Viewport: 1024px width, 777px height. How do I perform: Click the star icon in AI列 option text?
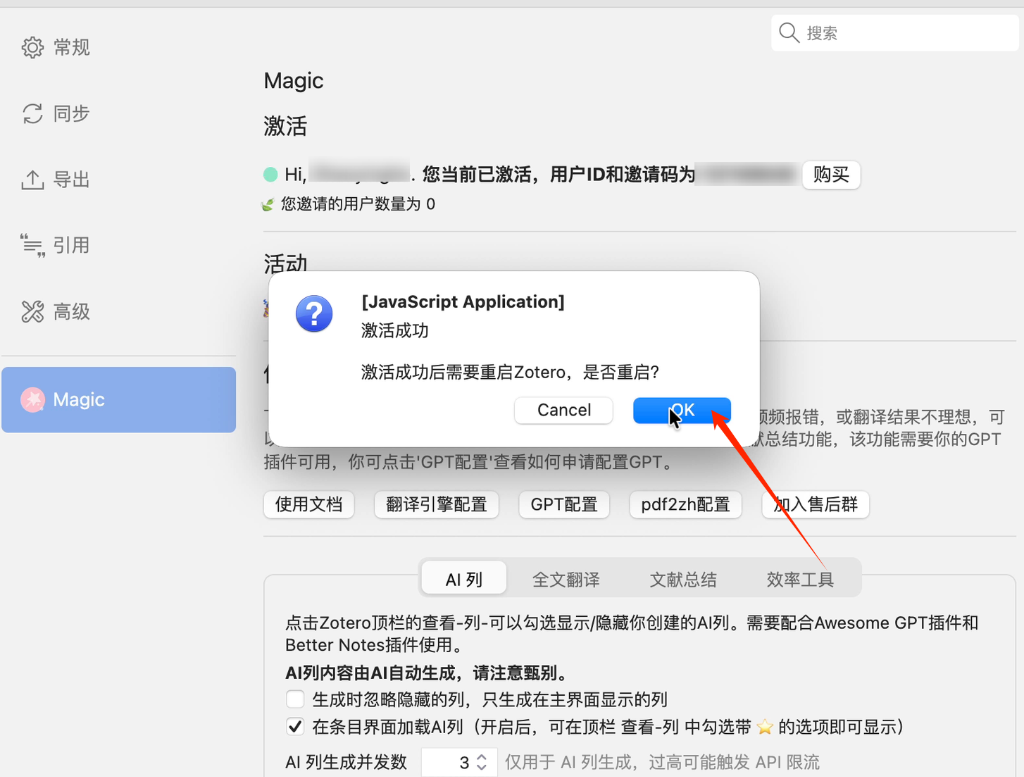point(765,727)
